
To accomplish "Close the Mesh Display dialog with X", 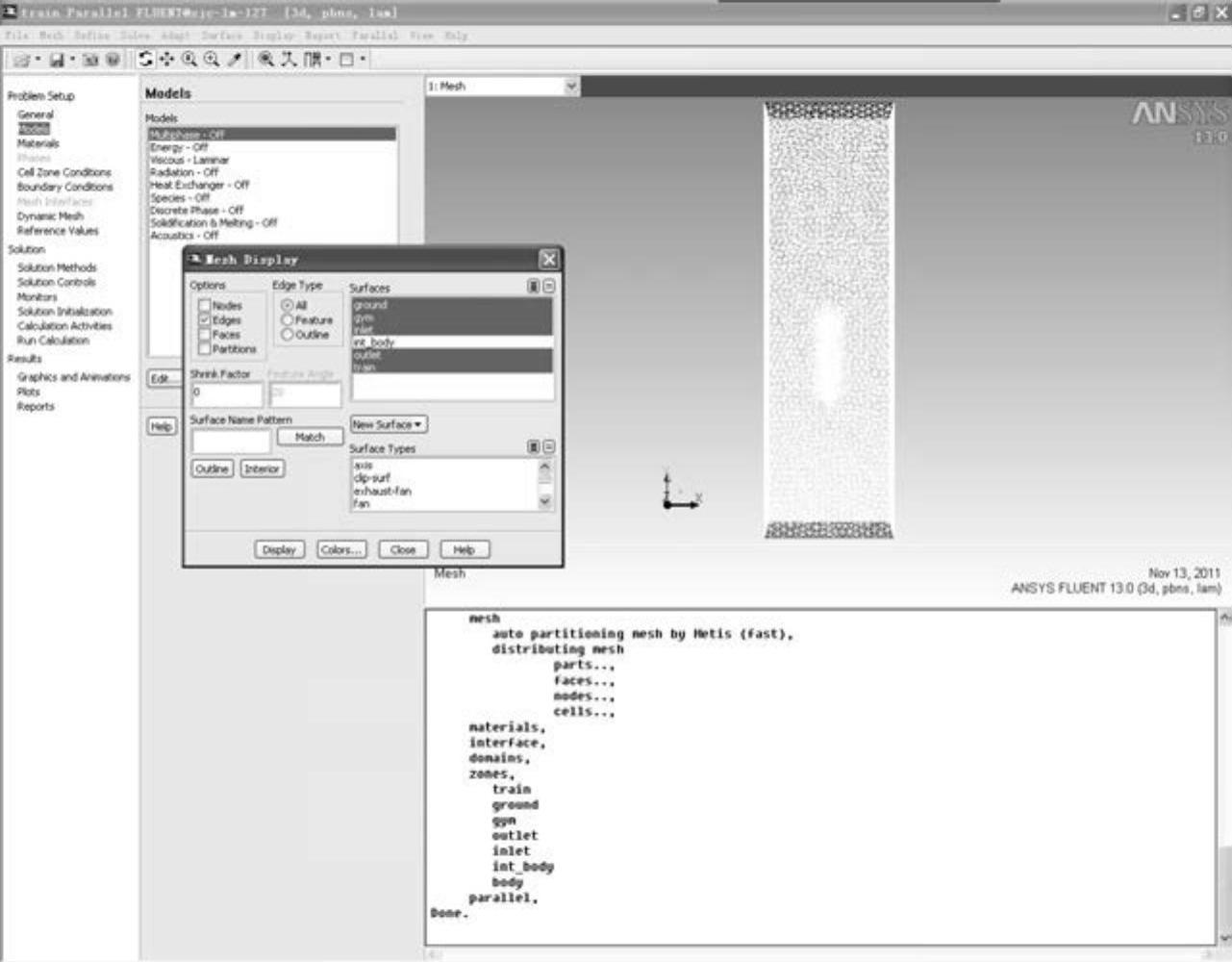I will (x=548, y=259).
